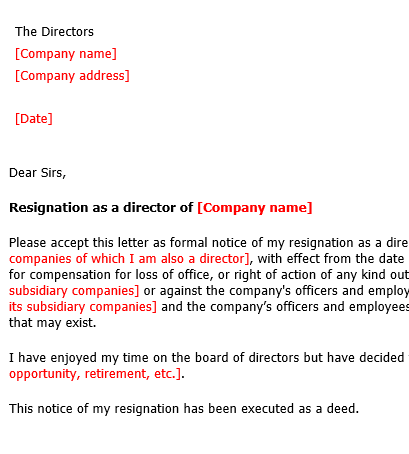Select 'companies of which I am also a director]'
The height and width of the screenshot is (454, 409).
click(129, 259)
